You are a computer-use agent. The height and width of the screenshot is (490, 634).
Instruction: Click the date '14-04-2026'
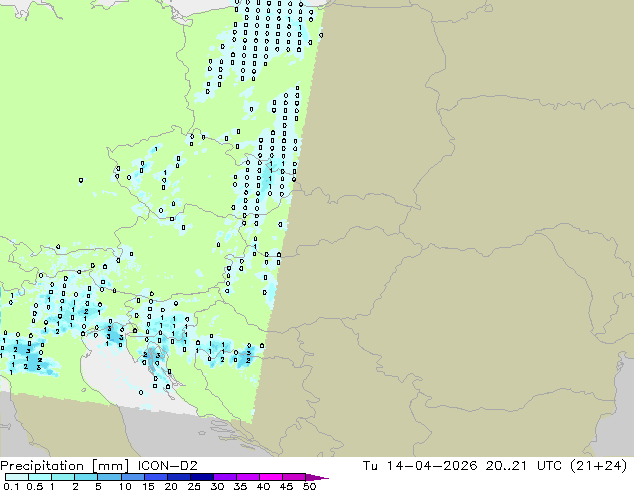tap(431, 466)
